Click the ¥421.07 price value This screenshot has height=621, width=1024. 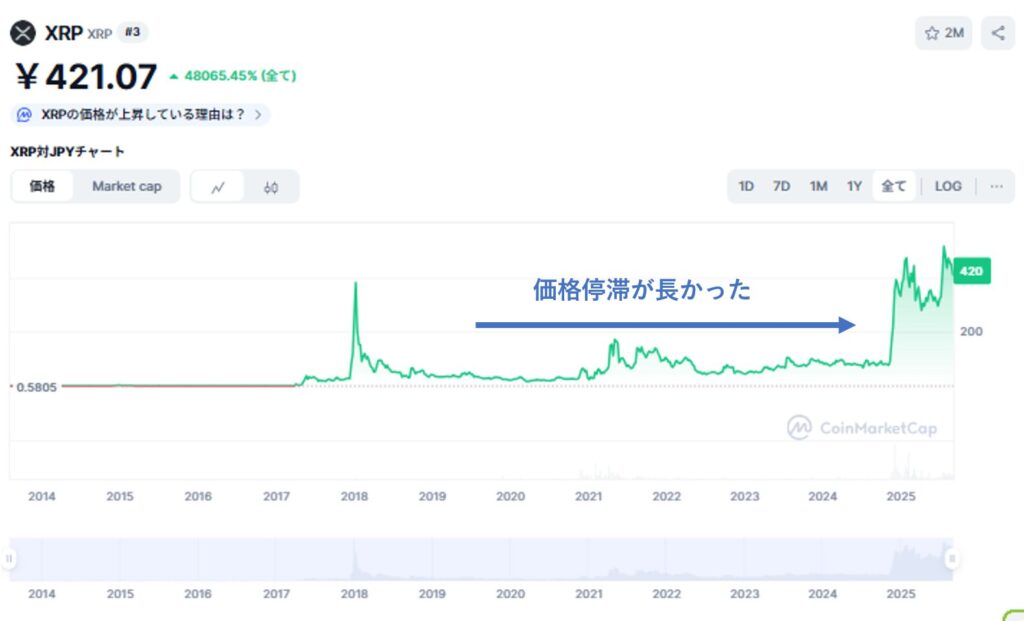click(x=86, y=76)
